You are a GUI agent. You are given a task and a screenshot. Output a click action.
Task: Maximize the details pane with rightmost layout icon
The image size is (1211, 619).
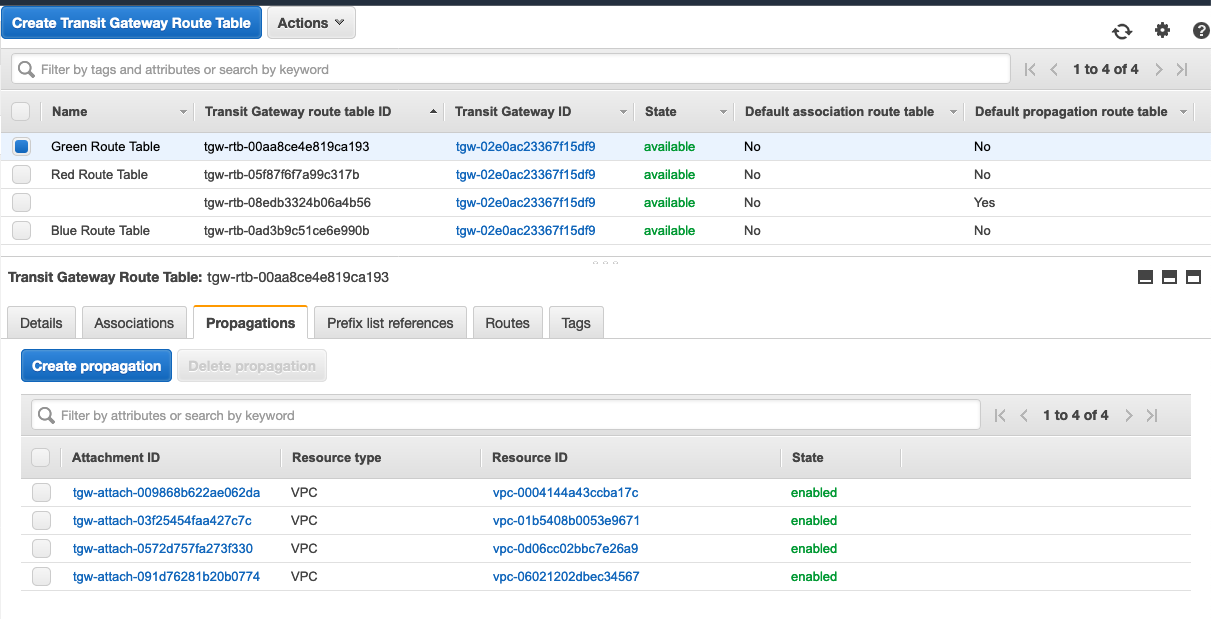[1193, 277]
